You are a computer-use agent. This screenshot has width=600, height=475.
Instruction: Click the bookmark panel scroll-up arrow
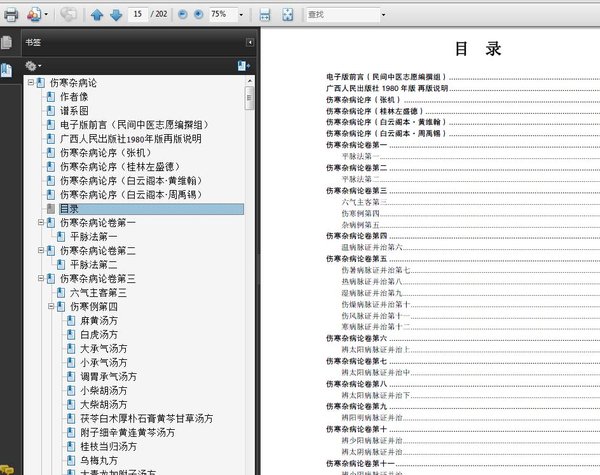249,81
